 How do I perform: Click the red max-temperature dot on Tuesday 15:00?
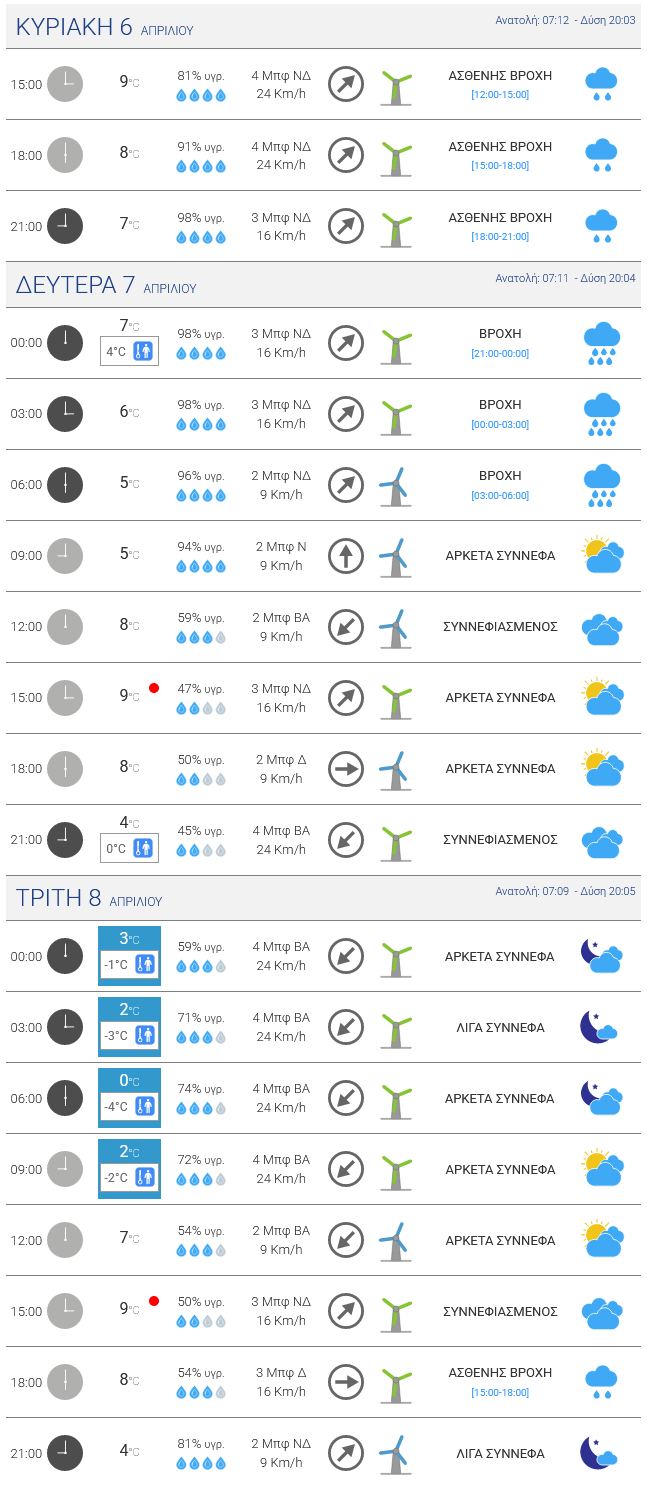coord(154,1301)
